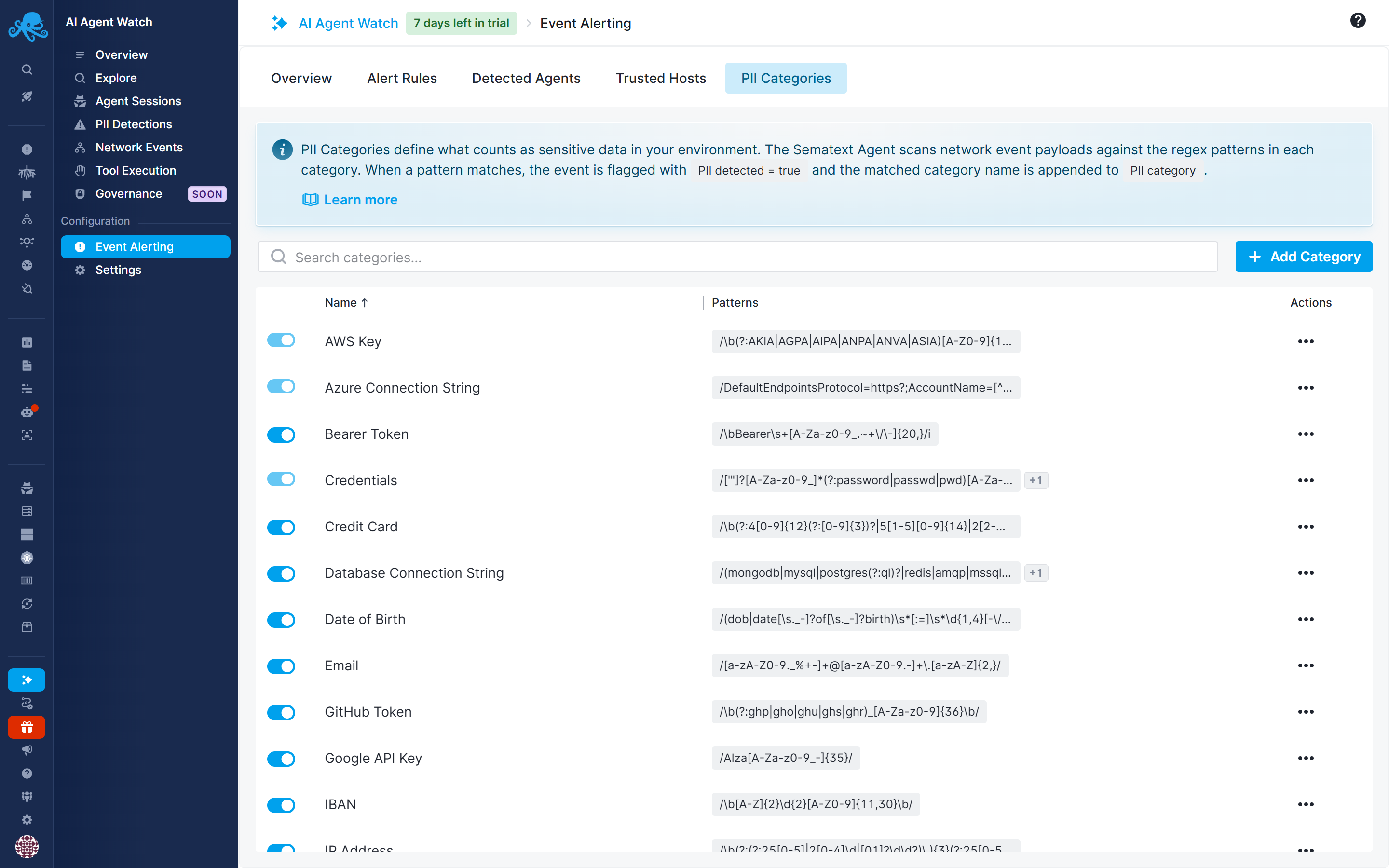Click the rocket icon in left rail
Viewport: 1389px width, 868px height.
coord(27,96)
